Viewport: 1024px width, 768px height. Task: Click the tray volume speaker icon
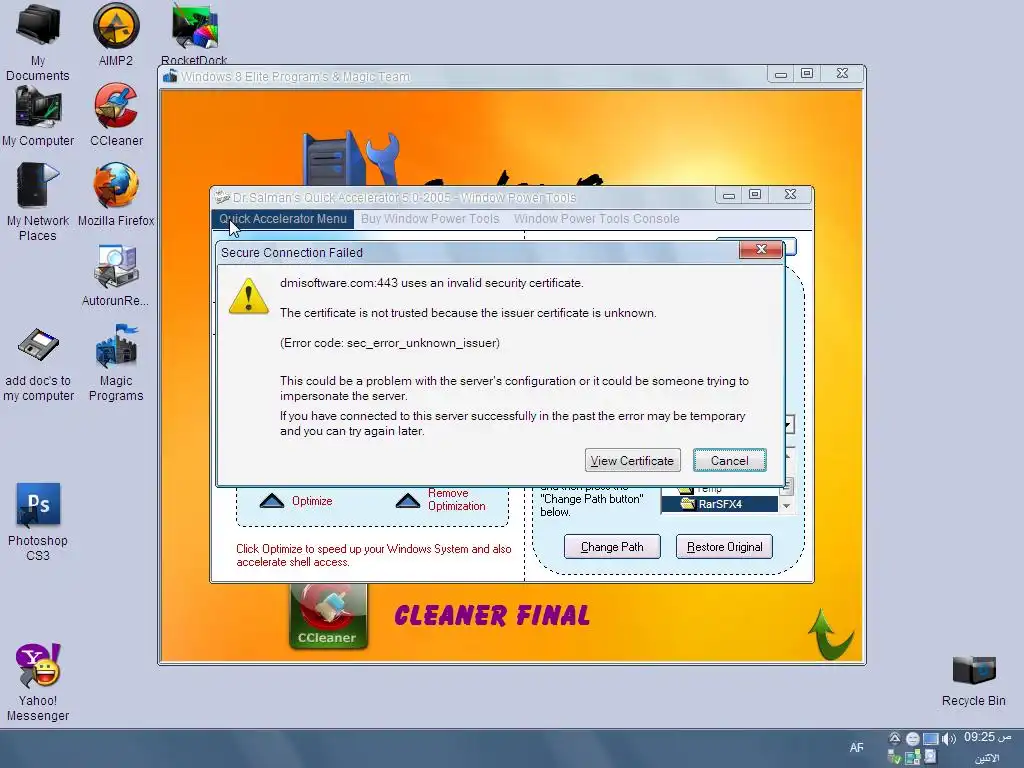[949, 739]
